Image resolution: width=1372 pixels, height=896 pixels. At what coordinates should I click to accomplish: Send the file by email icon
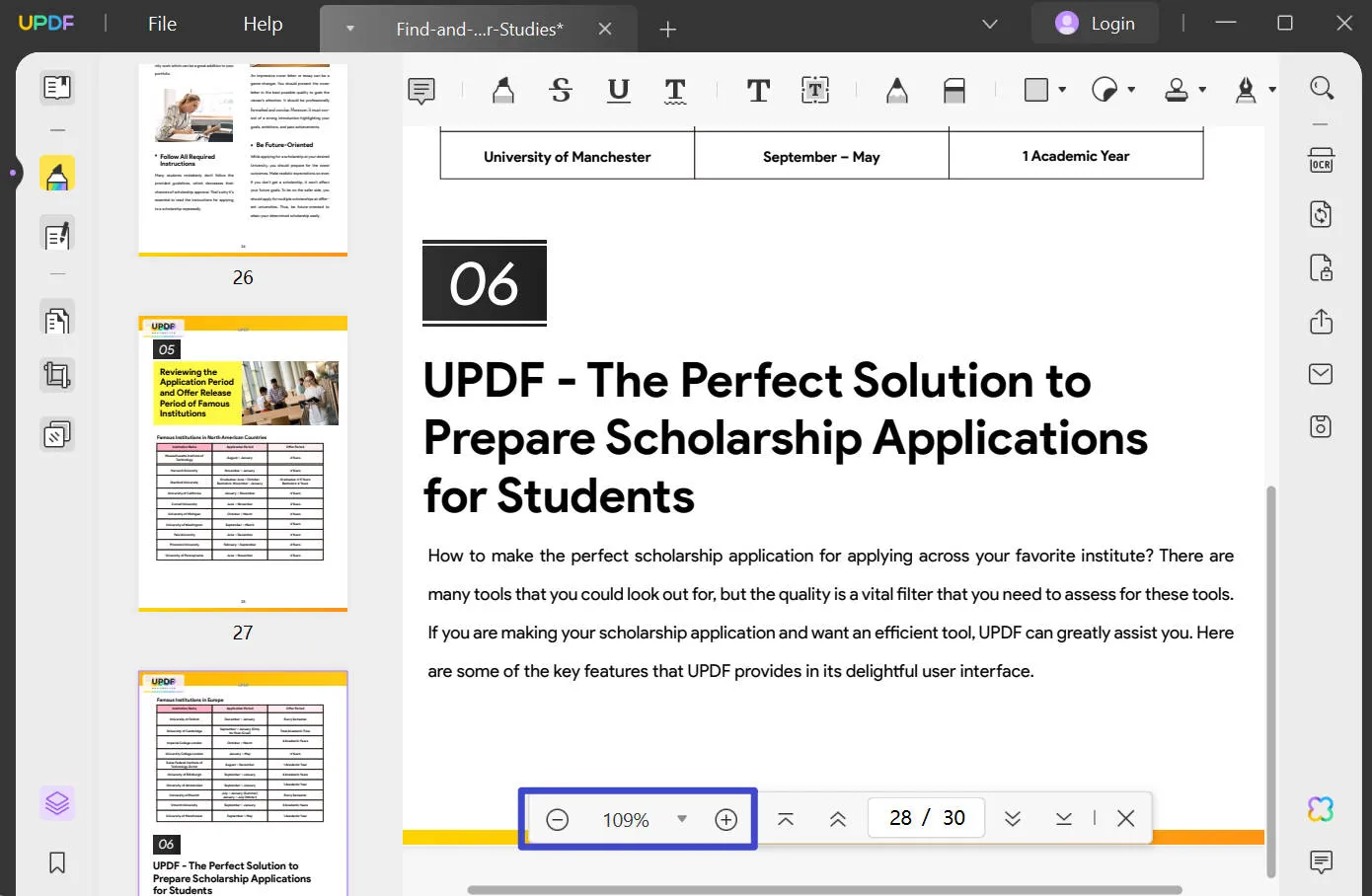click(x=1321, y=374)
